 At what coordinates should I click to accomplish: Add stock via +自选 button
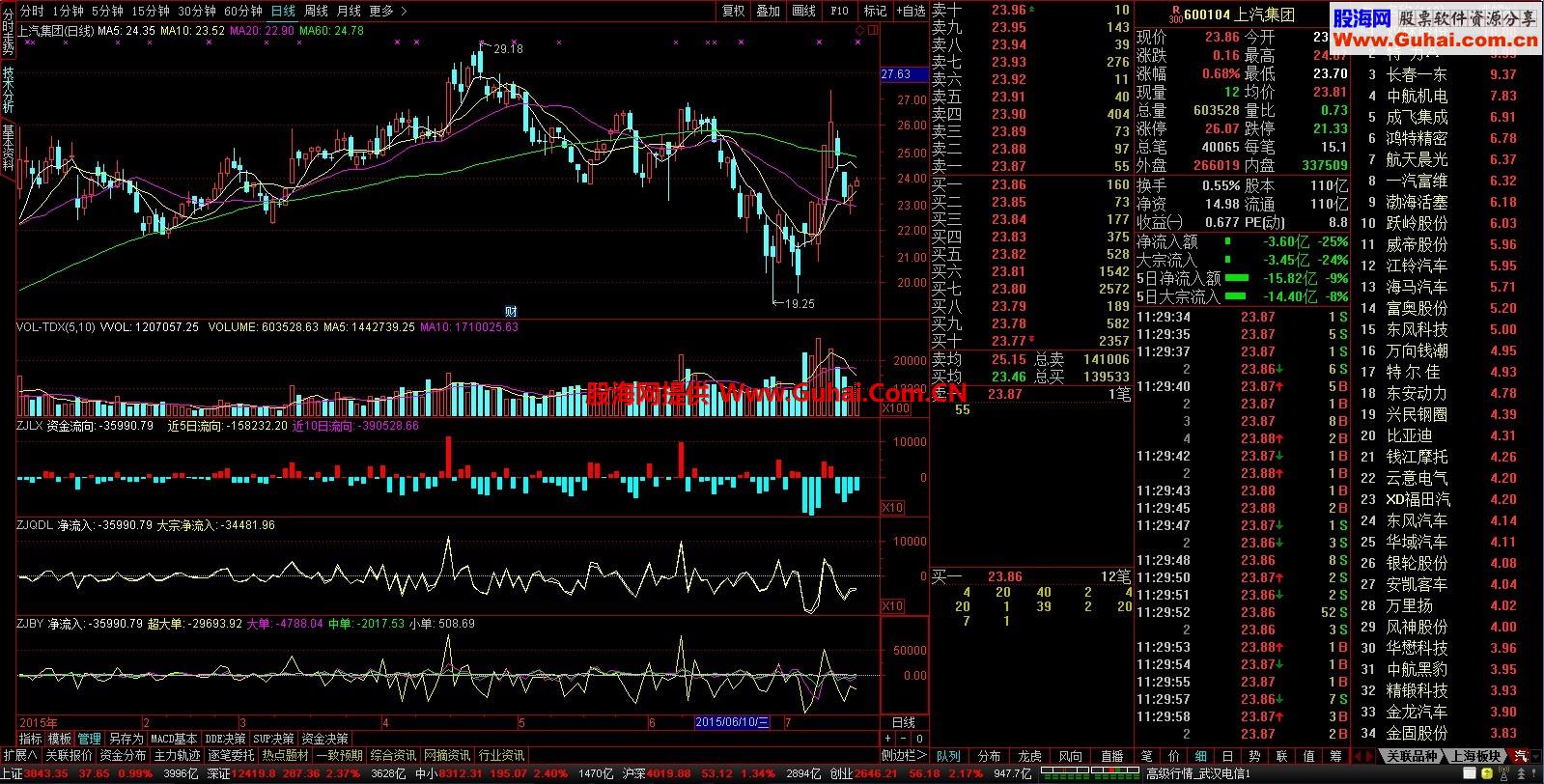[x=910, y=11]
